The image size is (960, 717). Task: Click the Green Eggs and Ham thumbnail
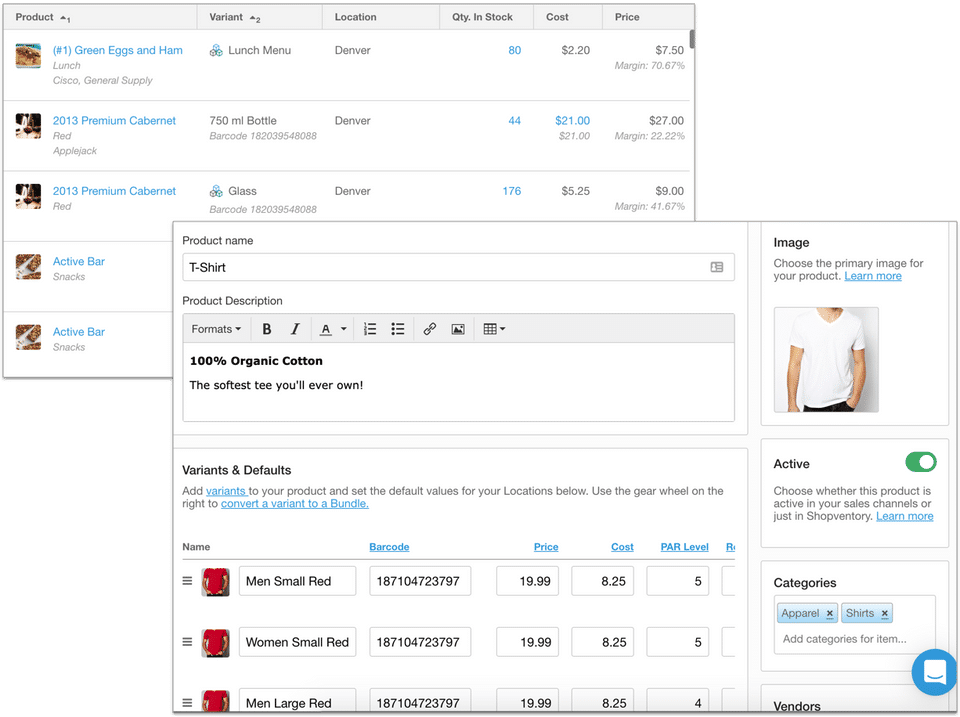[x=28, y=56]
